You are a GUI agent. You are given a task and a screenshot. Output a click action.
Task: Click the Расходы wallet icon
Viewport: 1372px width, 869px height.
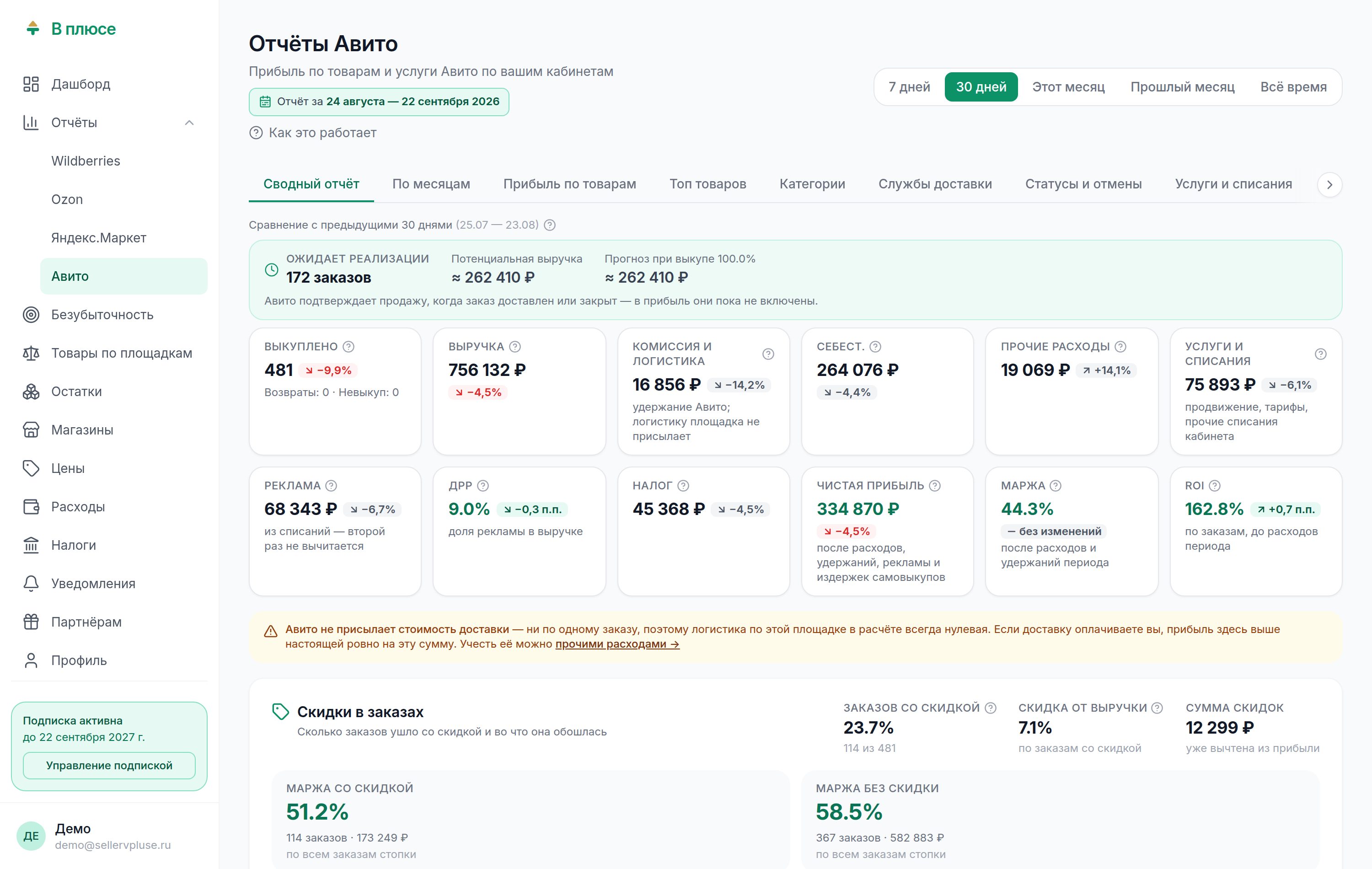[31, 507]
